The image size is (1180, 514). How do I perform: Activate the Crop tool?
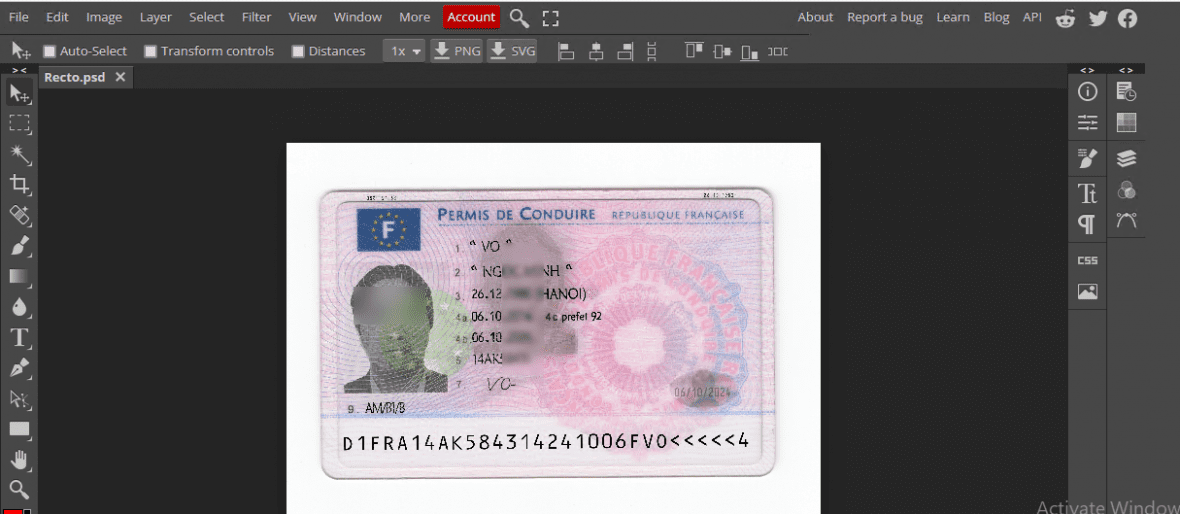pyautogui.click(x=19, y=184)
